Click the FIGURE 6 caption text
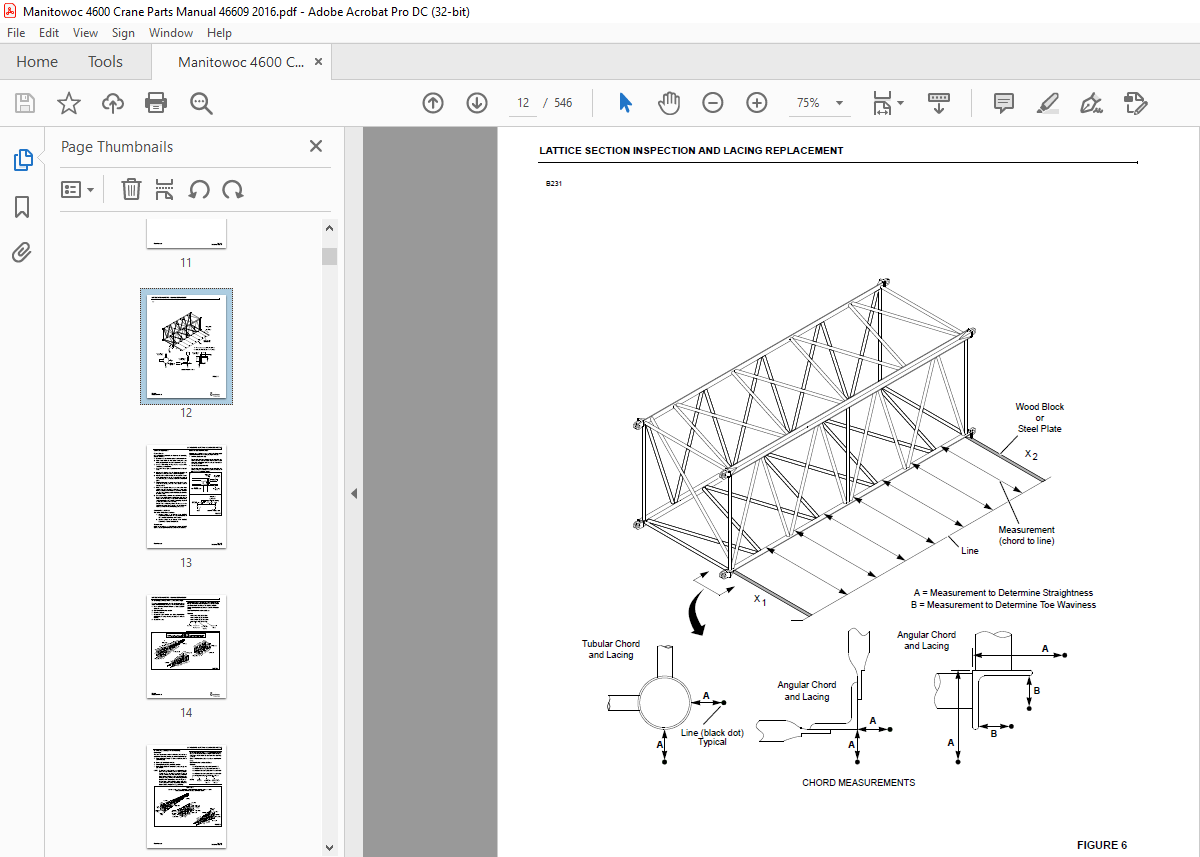The height and width of the screenshot is (857, 1200). coord(1102,845)
